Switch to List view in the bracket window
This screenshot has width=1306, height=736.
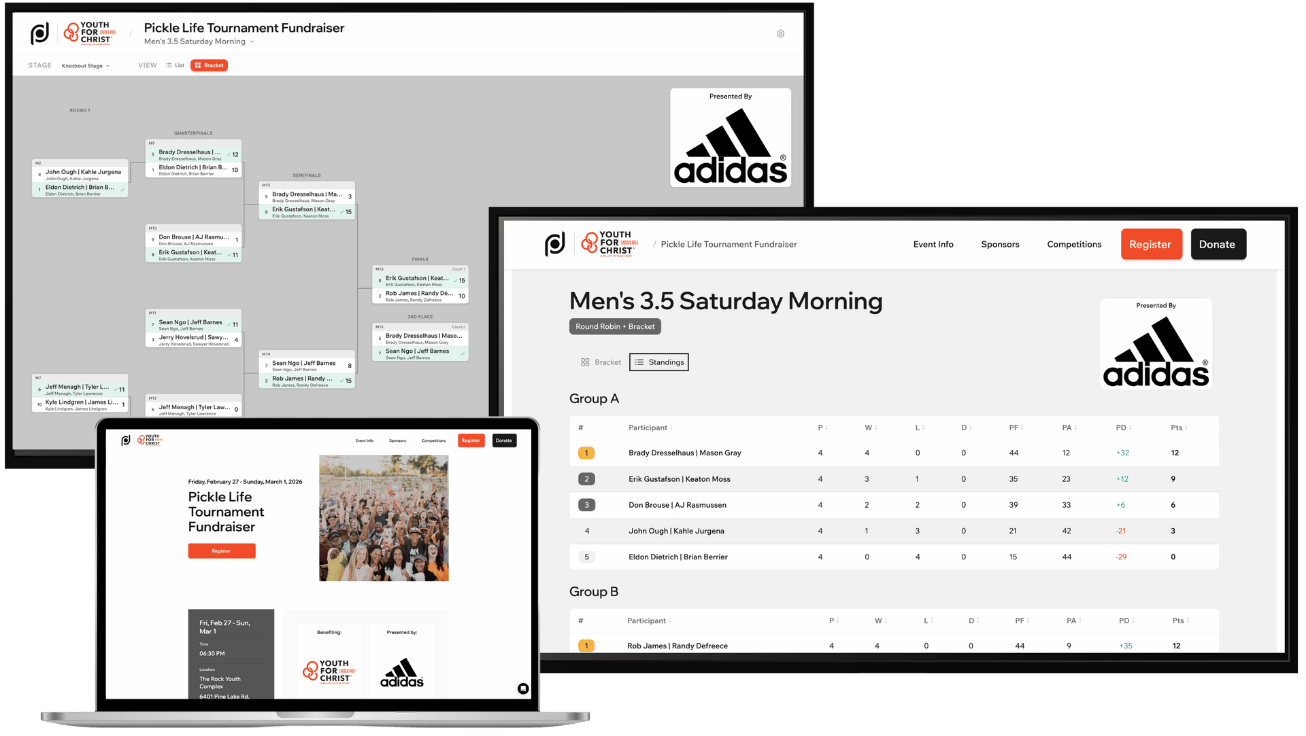click(175, 65)
